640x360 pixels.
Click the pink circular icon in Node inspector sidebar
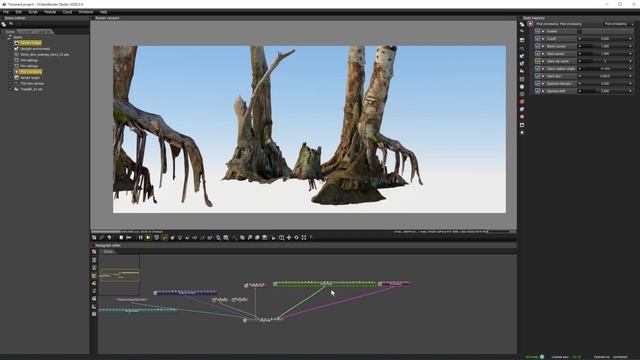[x=522, y=117]
